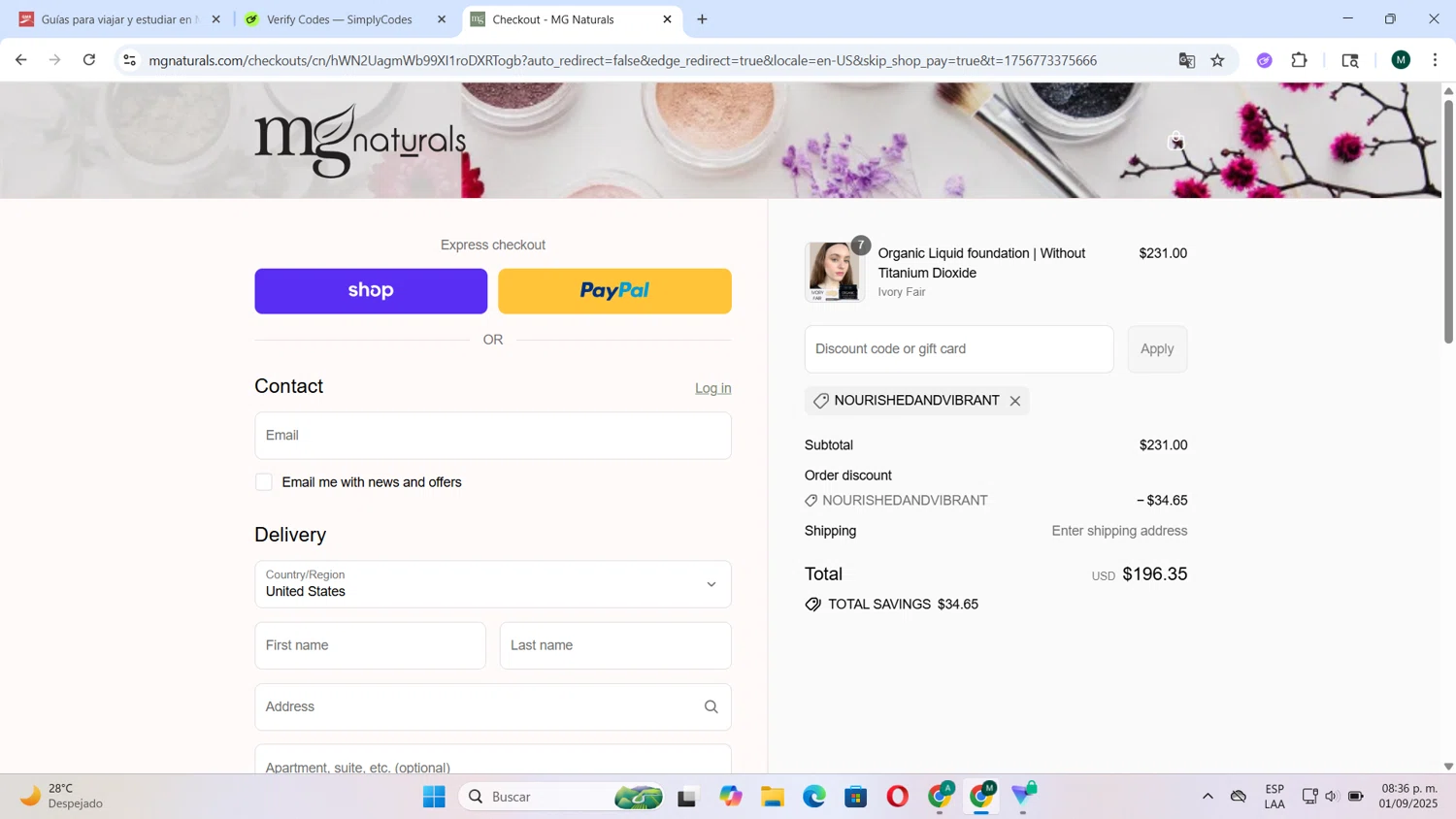Bookmark this page with star icon
This screenshot has width=1456, height=819.
tap(1217, 60)
